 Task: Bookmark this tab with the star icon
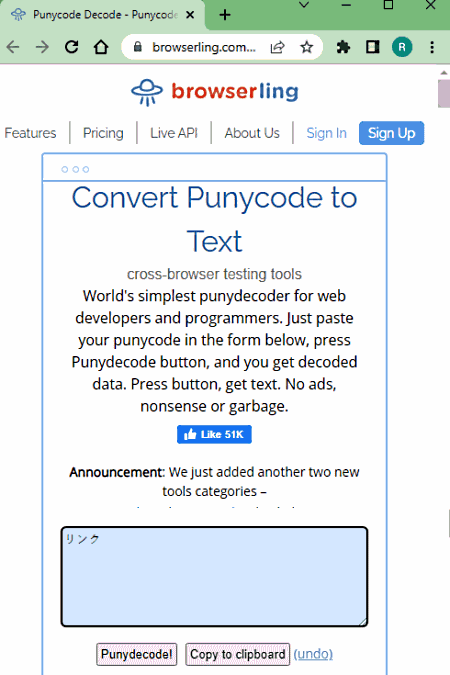coord(307,47)
